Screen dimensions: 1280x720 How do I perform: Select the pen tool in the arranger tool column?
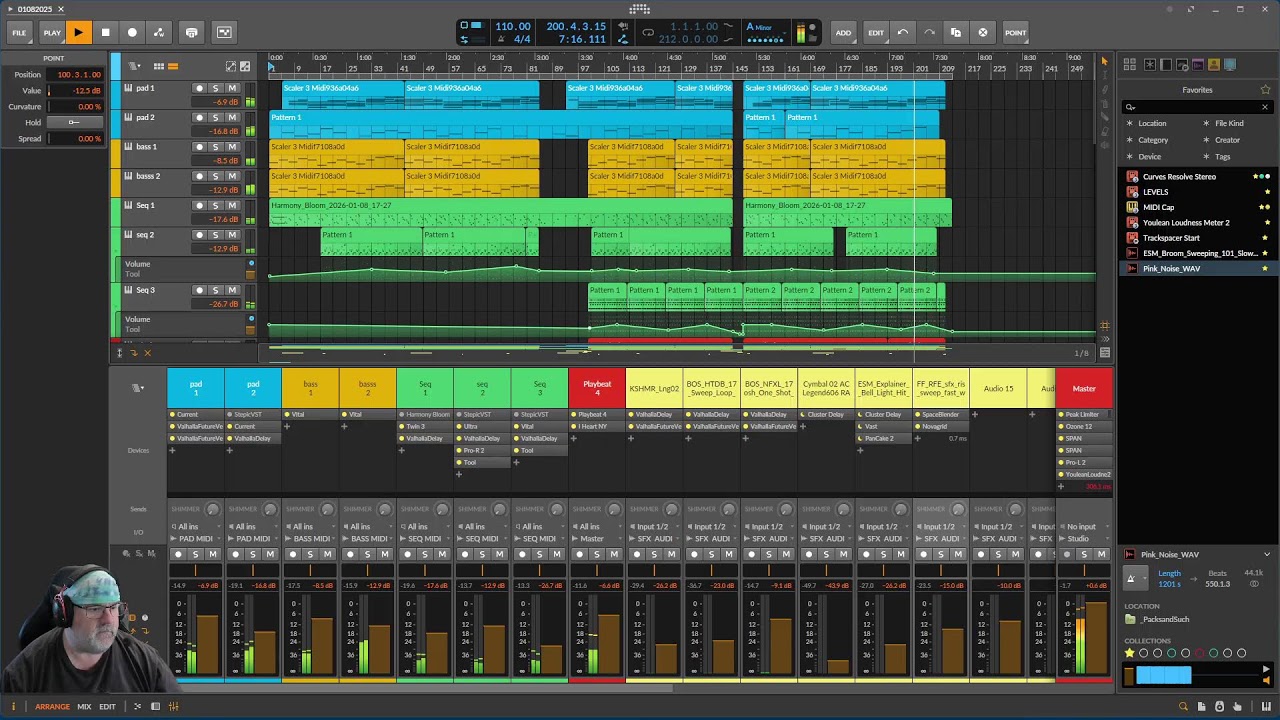coord(1104,89)
